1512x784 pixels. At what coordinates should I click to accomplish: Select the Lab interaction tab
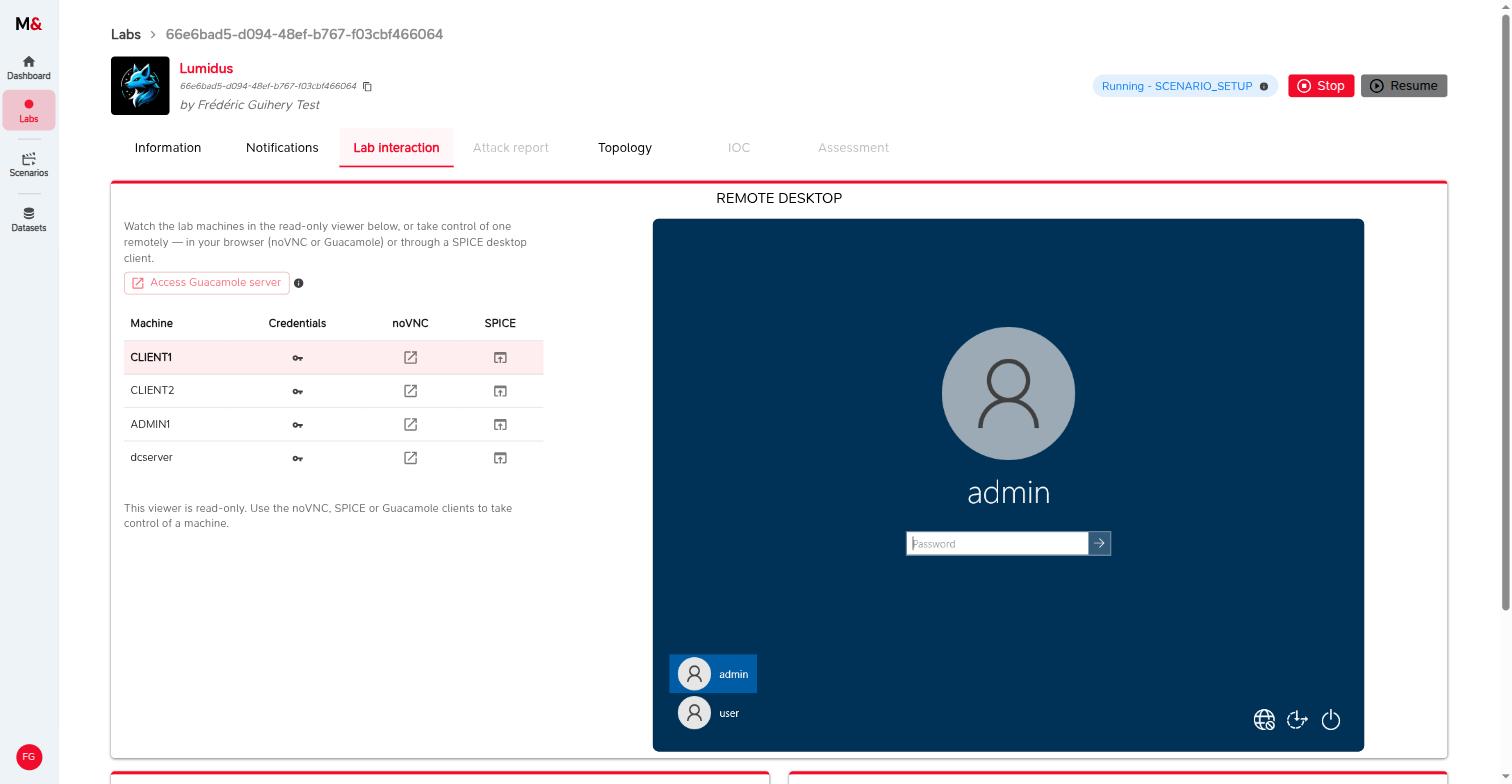click(396, 148)
